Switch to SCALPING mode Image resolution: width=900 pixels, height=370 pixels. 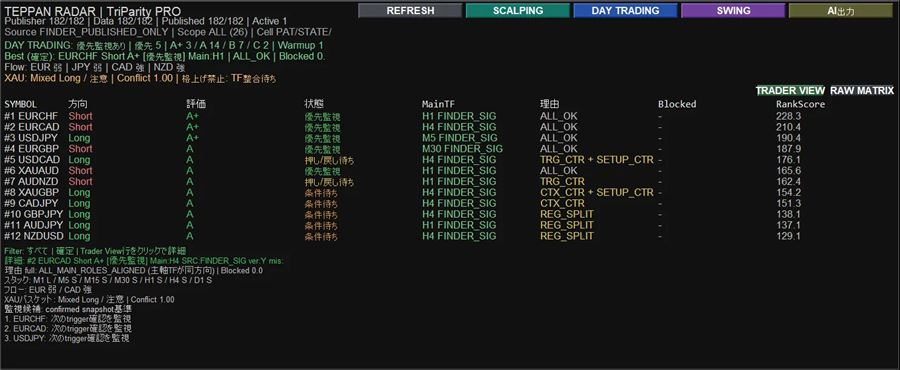[518, 10]
